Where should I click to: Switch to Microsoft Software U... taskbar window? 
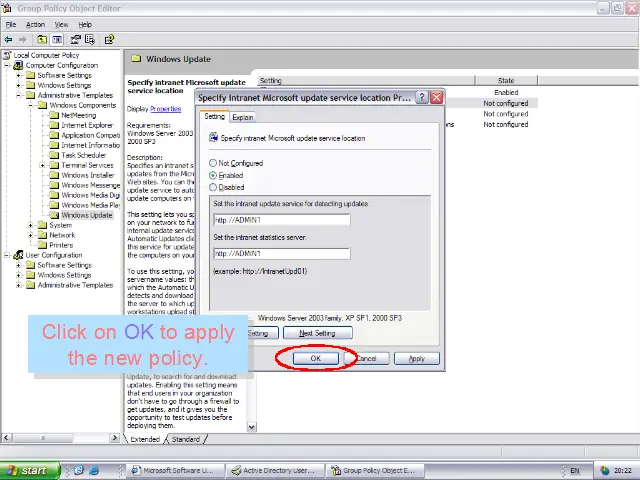pos(176,471)
